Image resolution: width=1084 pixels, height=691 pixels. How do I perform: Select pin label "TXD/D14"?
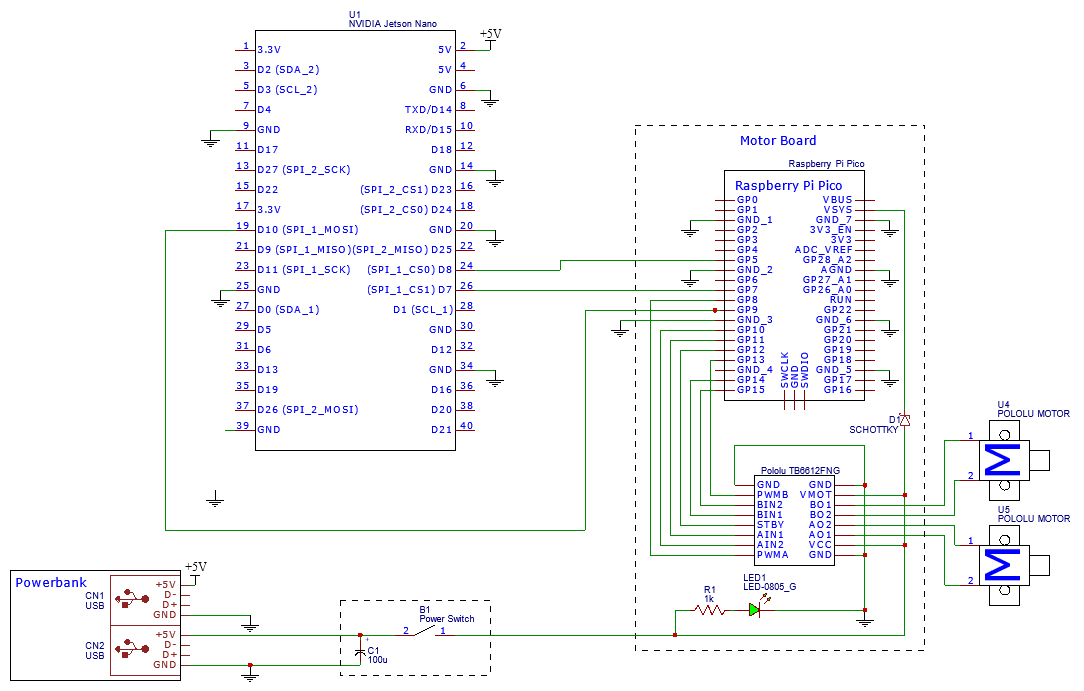(x=429, y=109)
